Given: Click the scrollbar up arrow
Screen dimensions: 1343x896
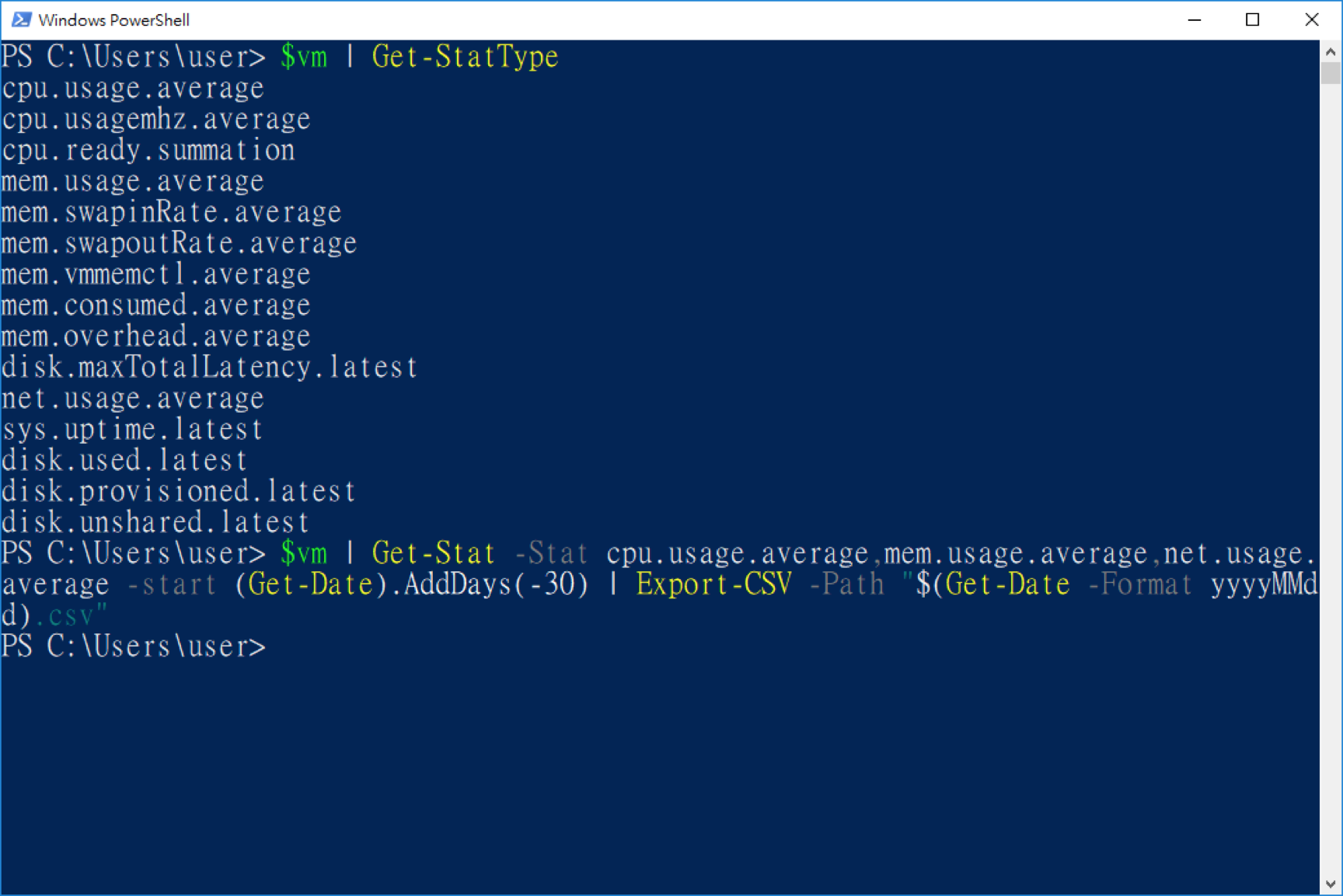Looking at the screenshot, I should click(x=1331, y=51).
